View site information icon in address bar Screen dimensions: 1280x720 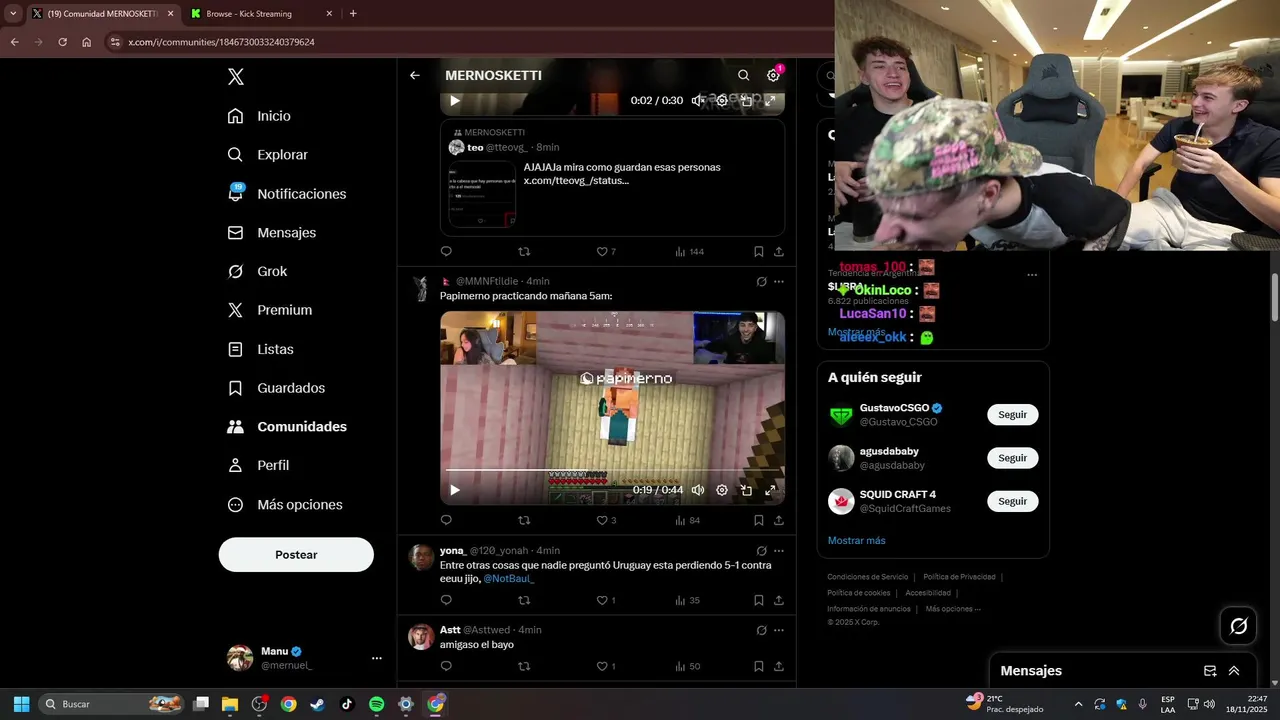pos(115,42)
